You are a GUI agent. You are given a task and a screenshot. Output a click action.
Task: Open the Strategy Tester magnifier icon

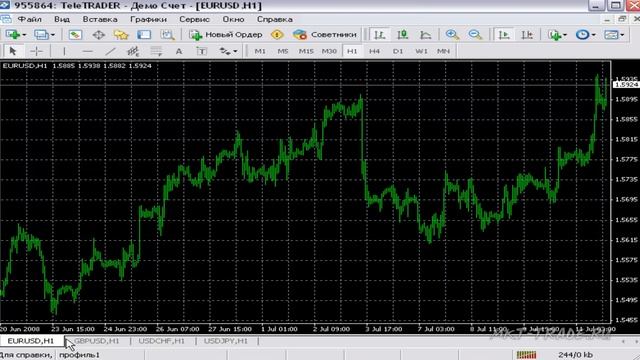click(x=167, y=35)
